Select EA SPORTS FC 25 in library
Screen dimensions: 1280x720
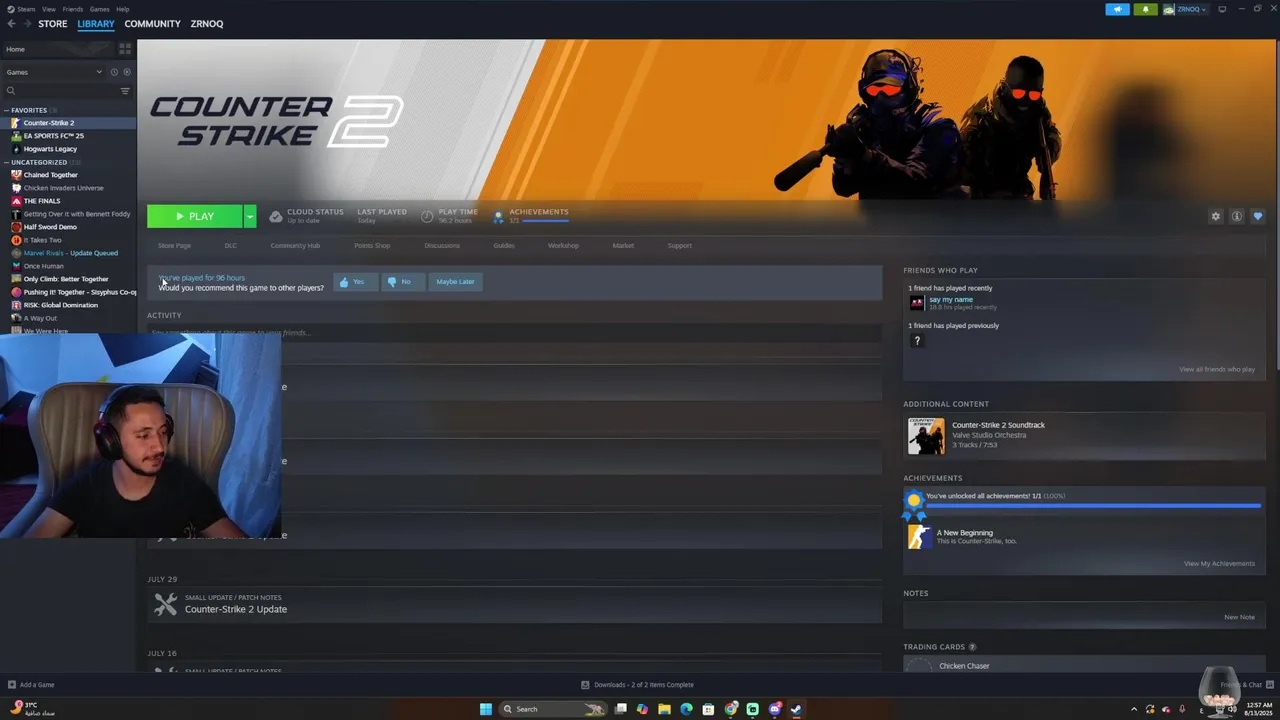coord(68,136)
